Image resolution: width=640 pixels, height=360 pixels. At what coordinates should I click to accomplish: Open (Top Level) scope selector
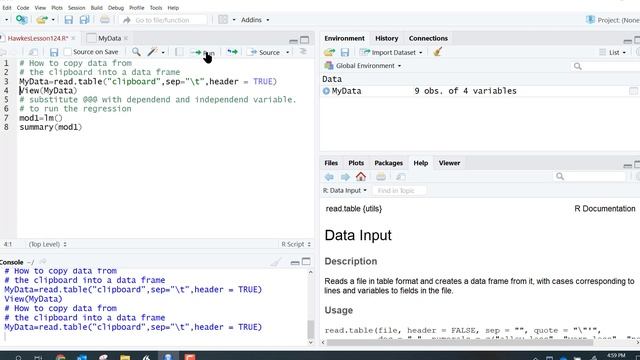coord(47,244)
